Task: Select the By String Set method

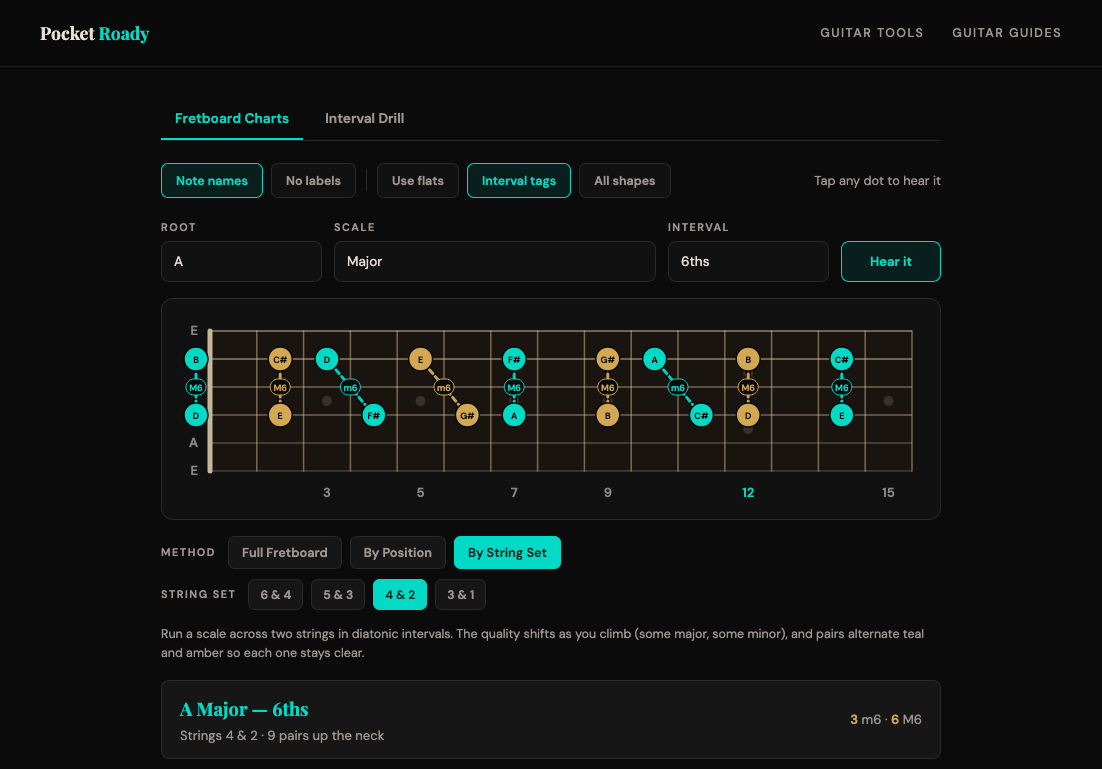Action: 507,552
